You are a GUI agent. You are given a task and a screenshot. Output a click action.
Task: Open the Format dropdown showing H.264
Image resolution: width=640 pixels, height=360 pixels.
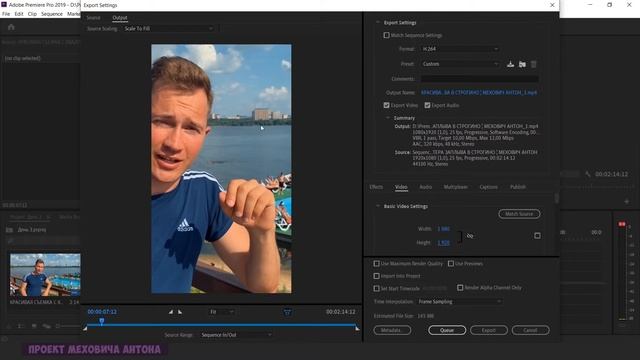click(x=460, y=49)
